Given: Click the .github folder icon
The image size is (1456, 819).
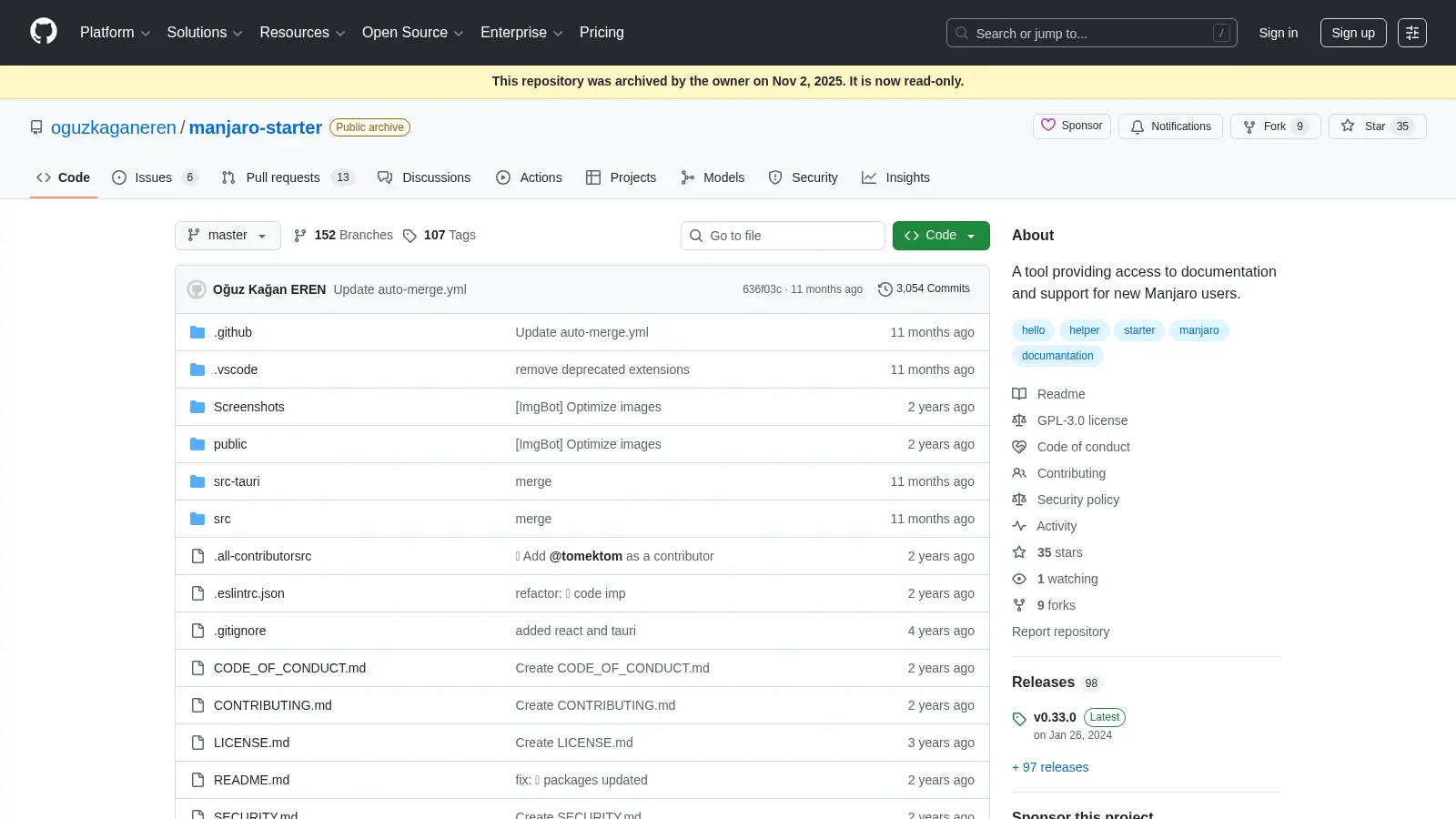Looking at the screenshot, I should click(197, 332).
